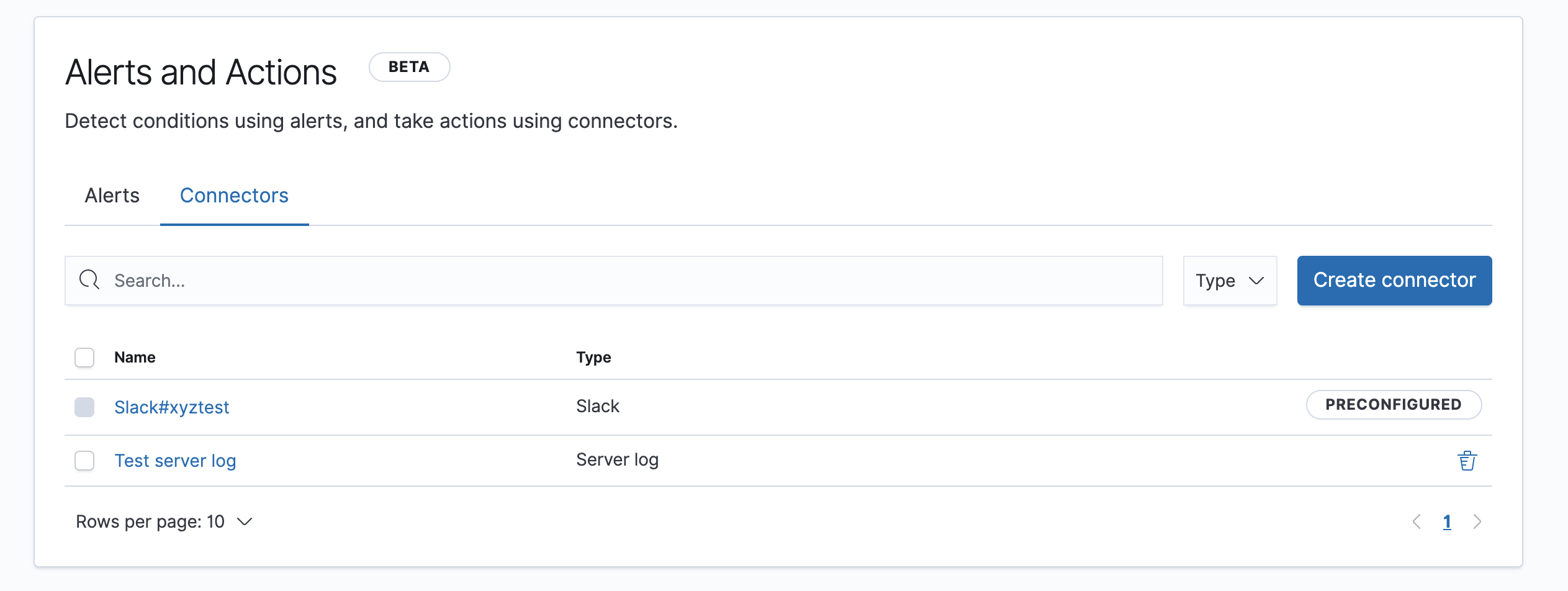Expand the Rows per page selector
1568x591 pixels.
pos(164,522)
